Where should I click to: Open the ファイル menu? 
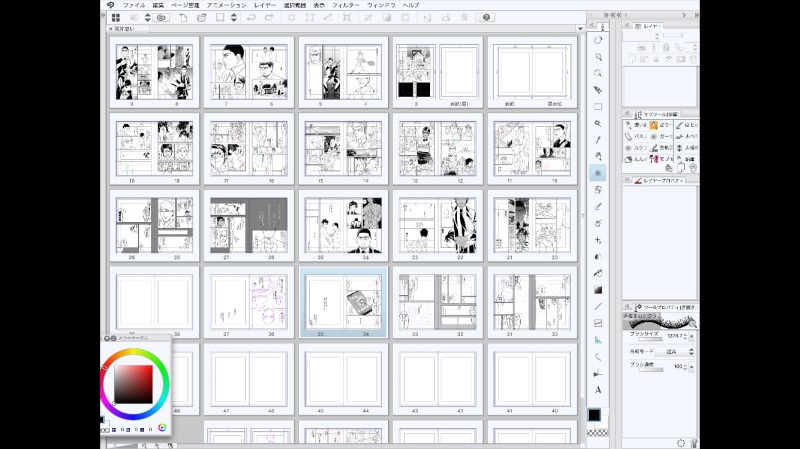point(134,5)
